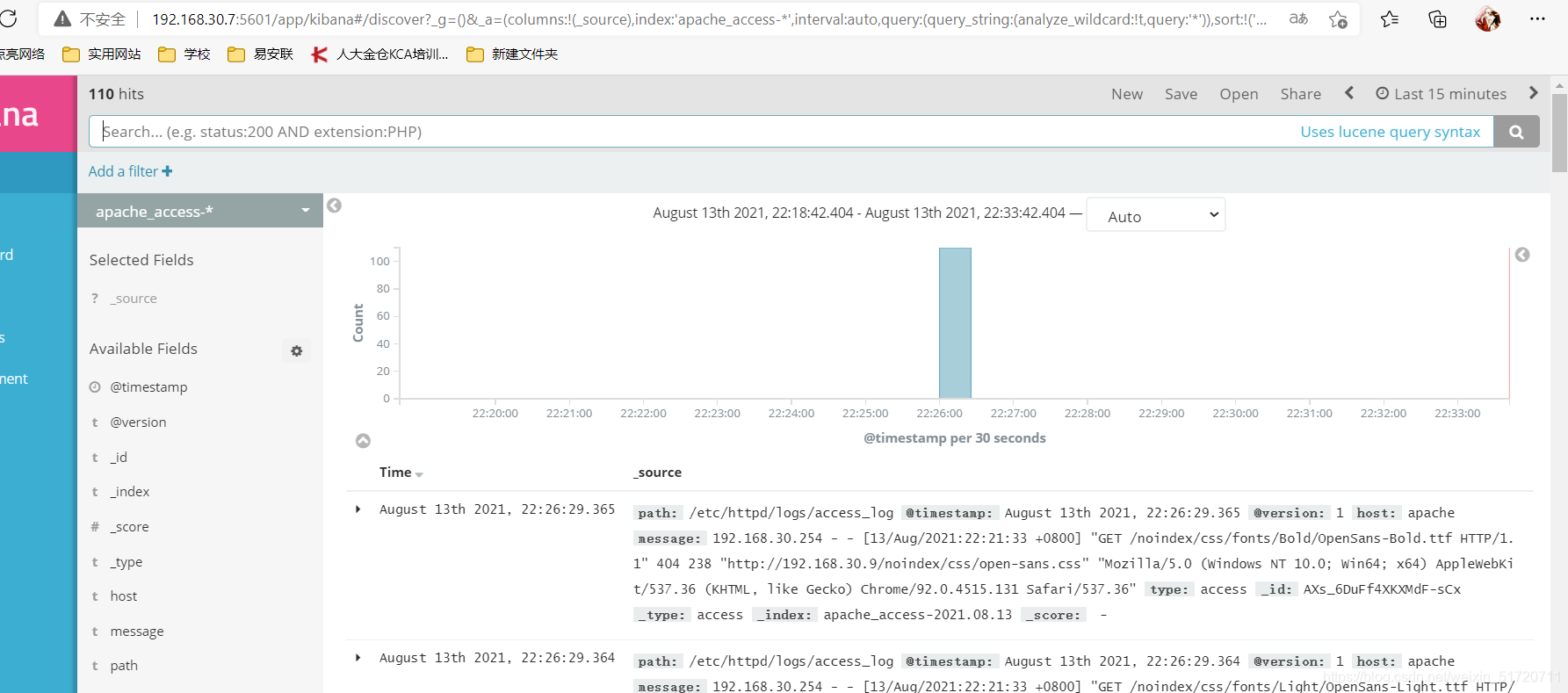Click the chart legend toggle arrow
1568x693 pixels.
1522,255
